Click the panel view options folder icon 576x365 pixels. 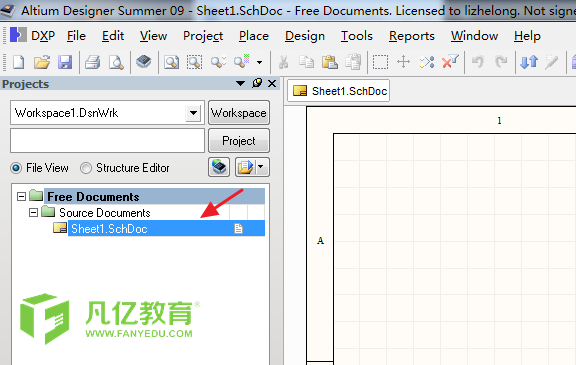pos(245,167)
